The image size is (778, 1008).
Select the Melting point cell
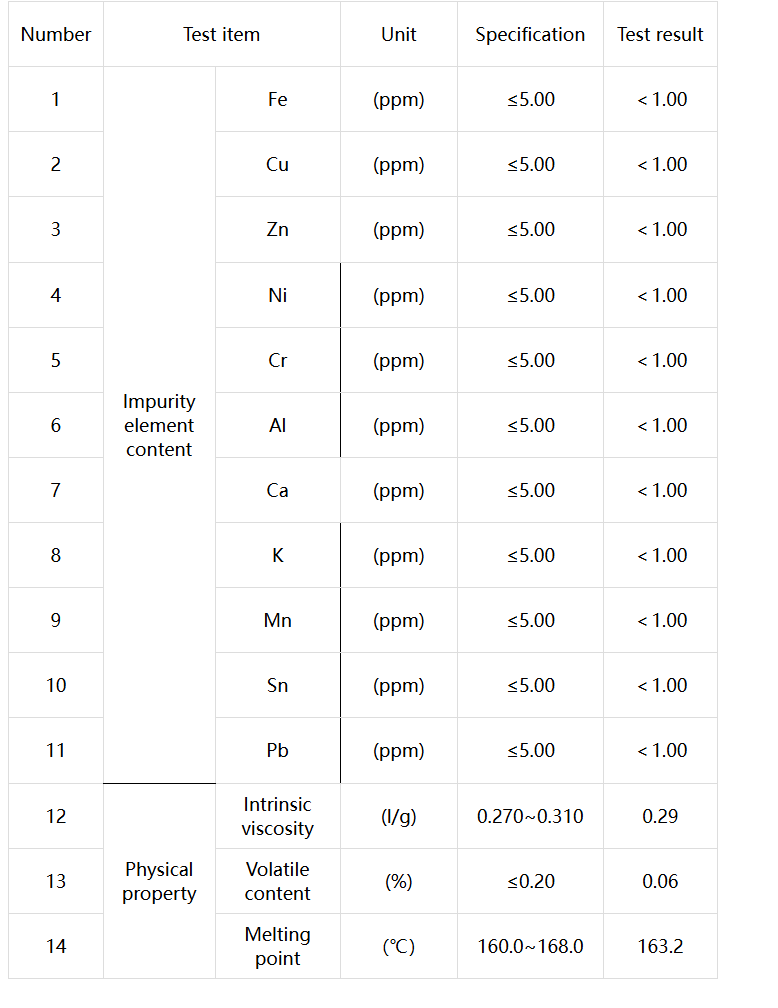pos(278,947)
